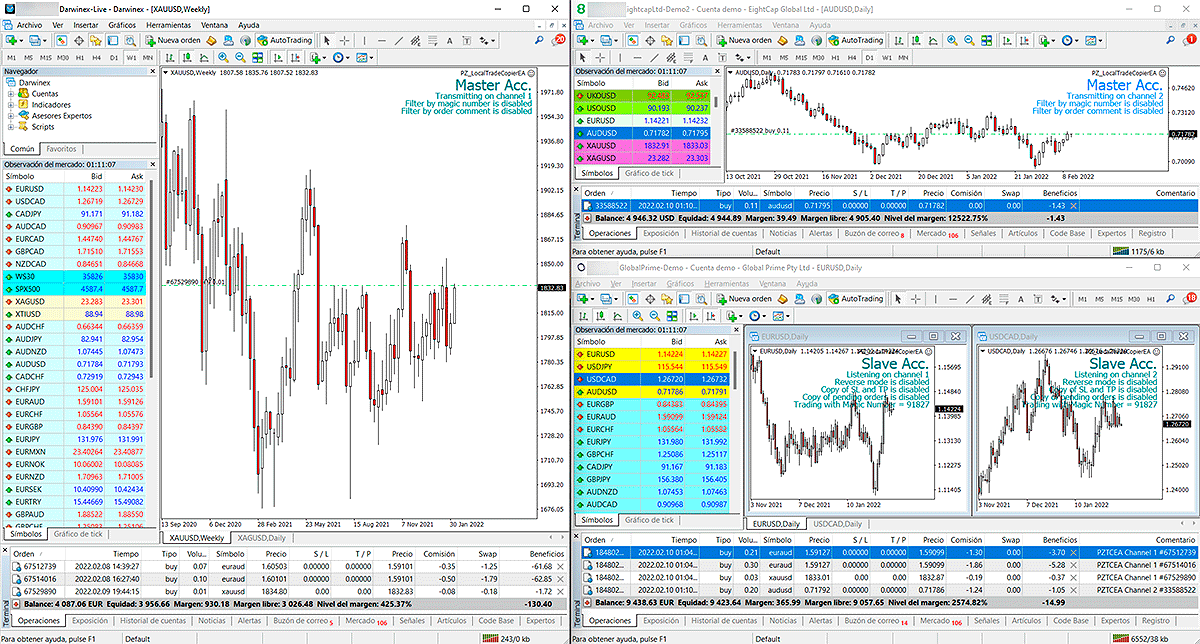
Task: Expand the Cuentas tree node
Action: [10, 93]
